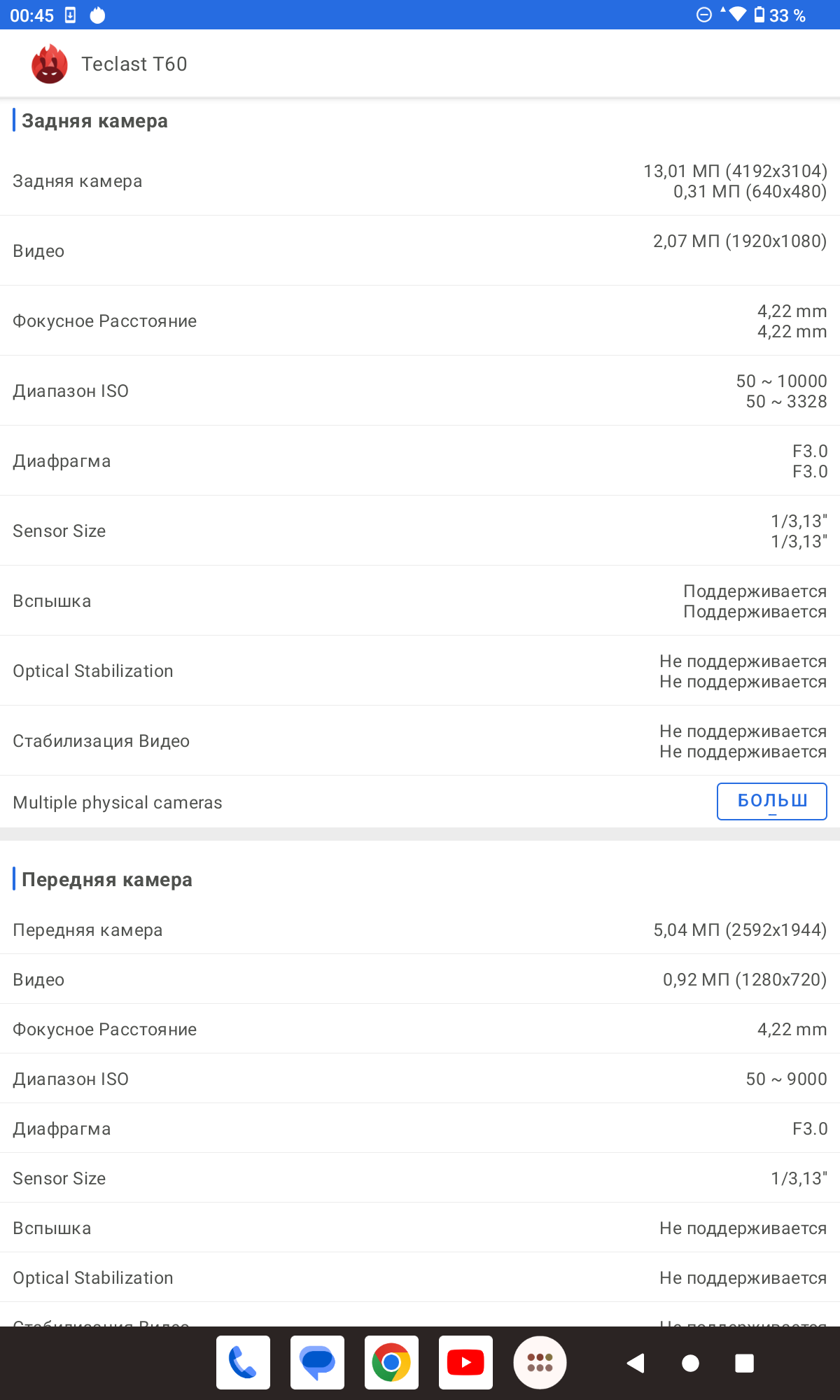This screenshot has height=1400, width=840.
Task: Select front camera Sensor Size row
Action: tap(420, 1178)
